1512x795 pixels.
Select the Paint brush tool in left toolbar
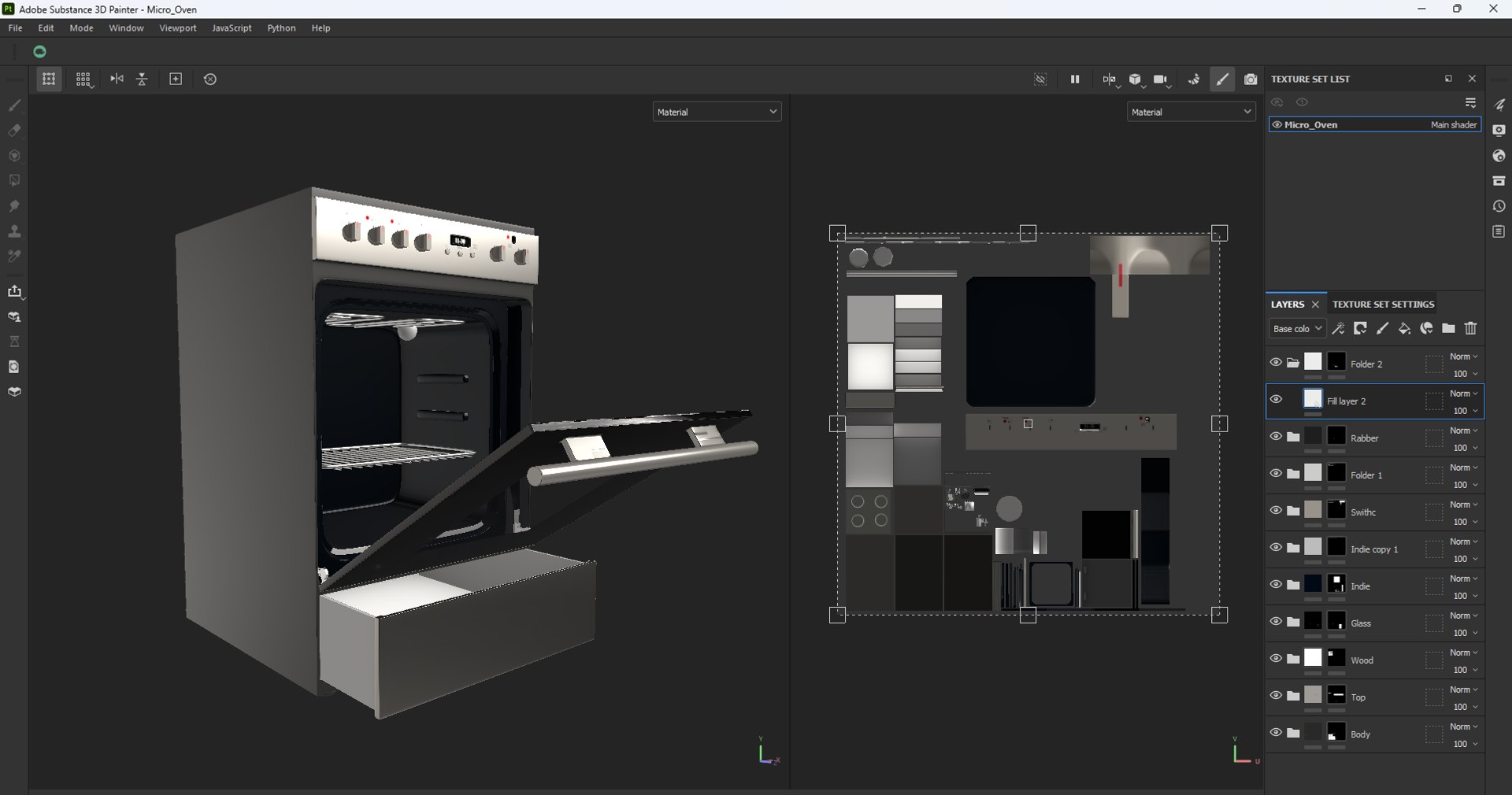point(14,105)
